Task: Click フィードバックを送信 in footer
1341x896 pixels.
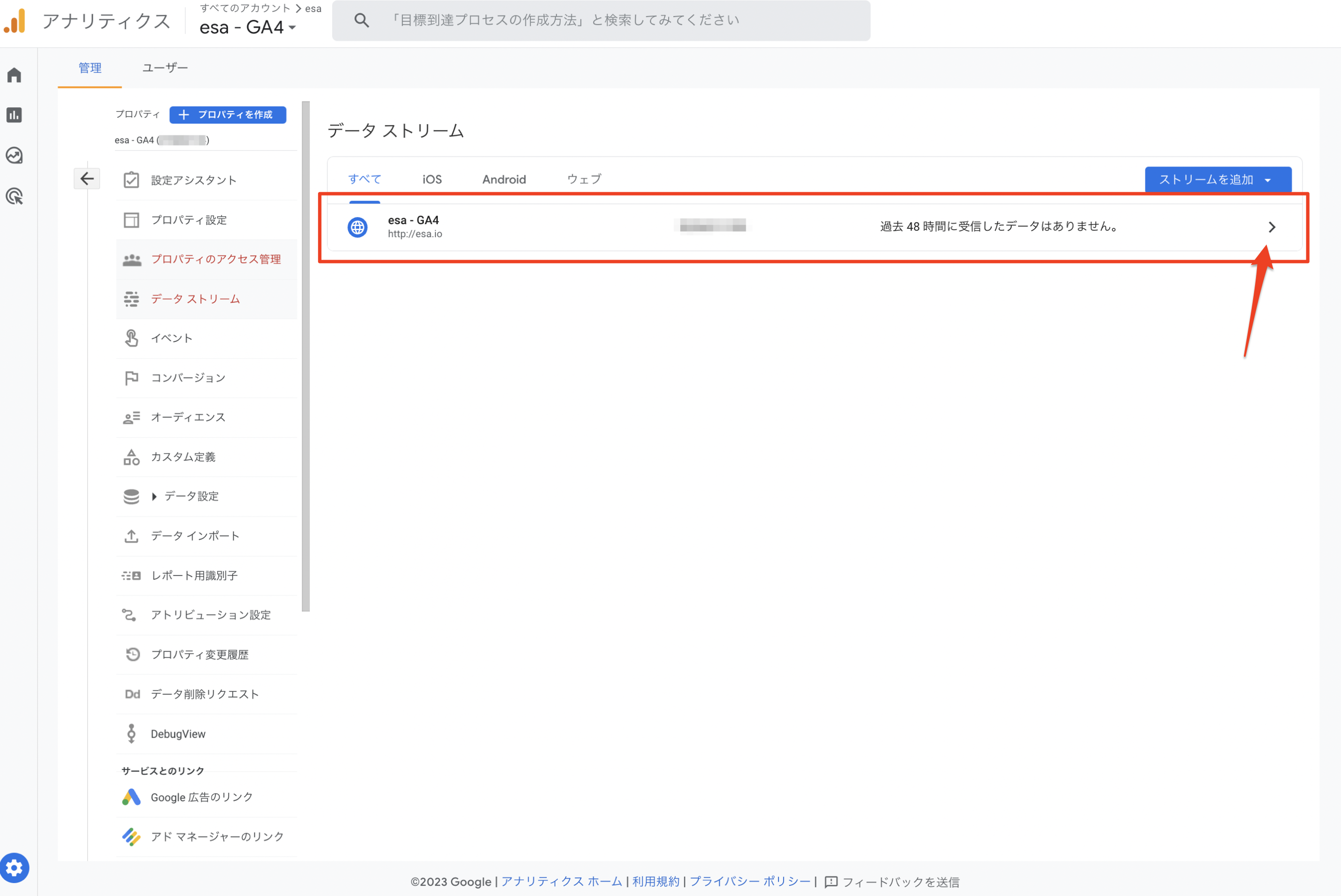Action: pyautogui.click(x=901, y=882)
